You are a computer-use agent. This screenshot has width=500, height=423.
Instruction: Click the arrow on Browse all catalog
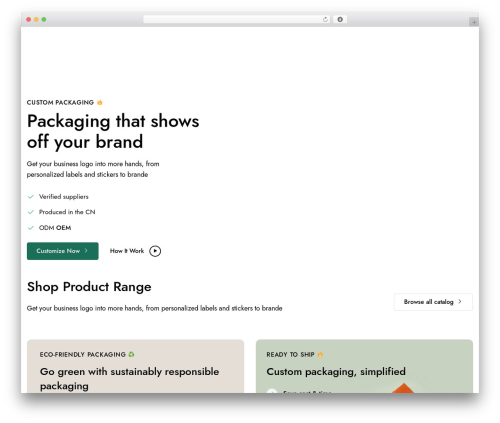click(460, 302)
